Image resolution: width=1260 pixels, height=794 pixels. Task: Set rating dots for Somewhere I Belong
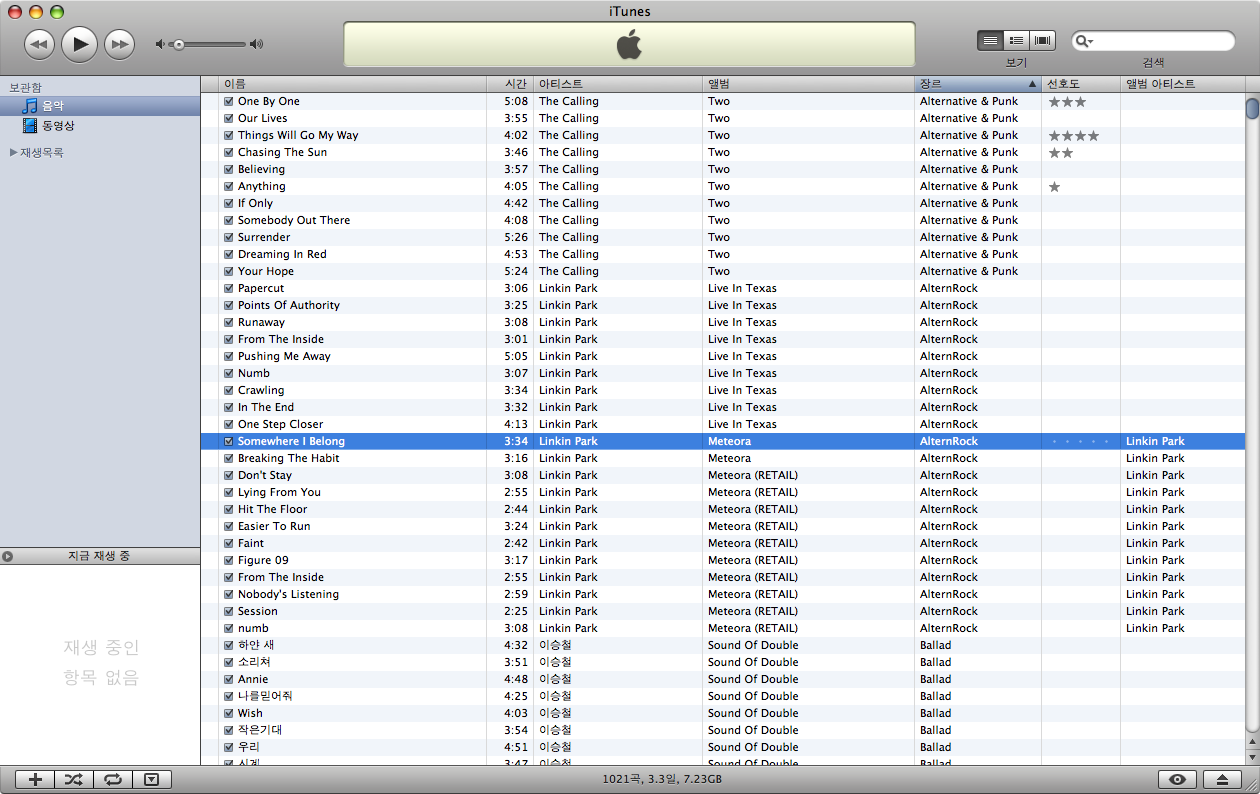[1080, 441]
